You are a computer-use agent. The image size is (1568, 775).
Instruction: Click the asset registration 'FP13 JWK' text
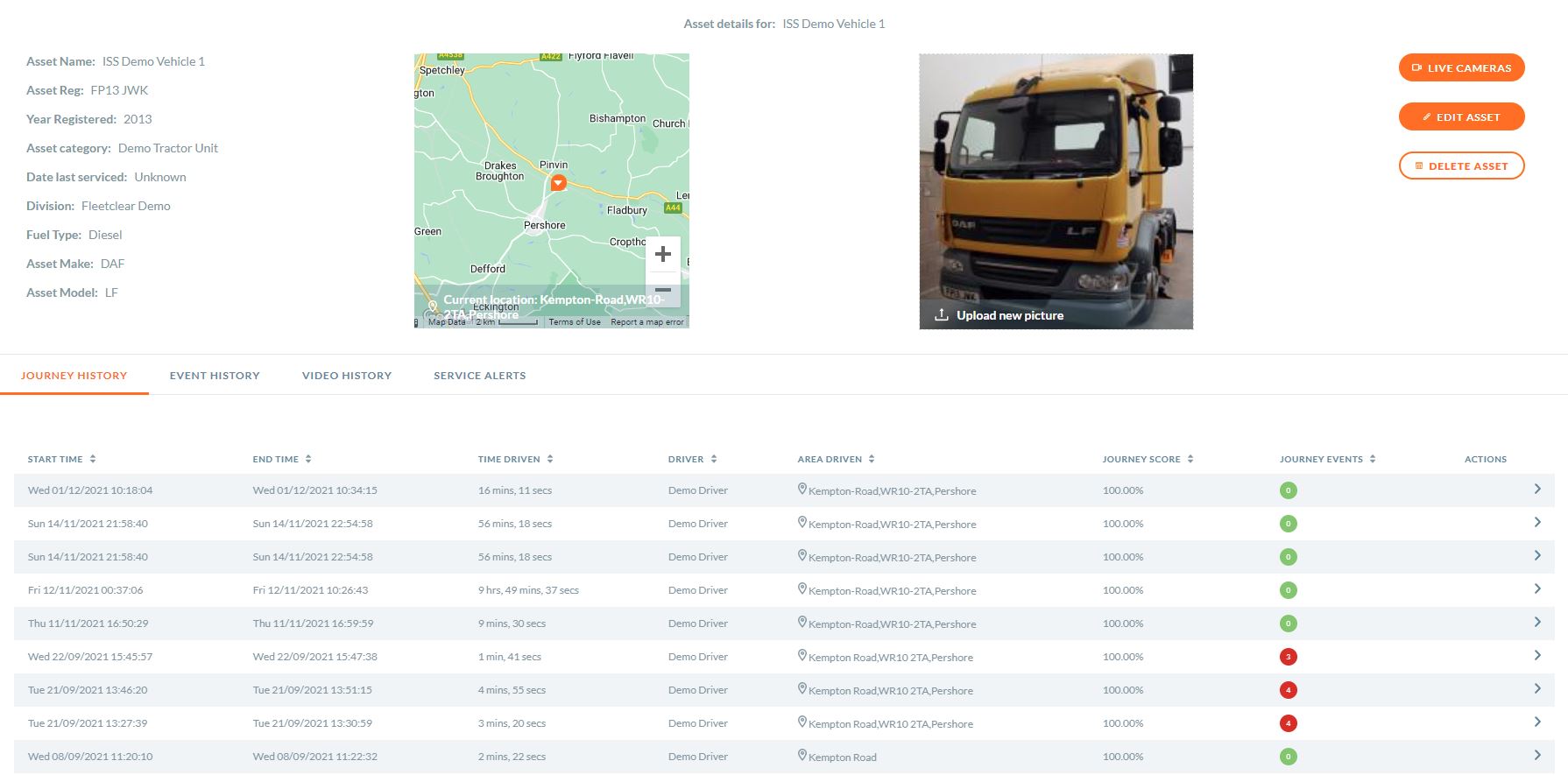pos(119,90)
